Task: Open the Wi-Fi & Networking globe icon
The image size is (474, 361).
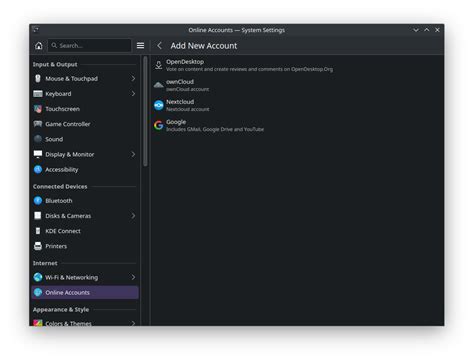Action: tap(38, 277)
